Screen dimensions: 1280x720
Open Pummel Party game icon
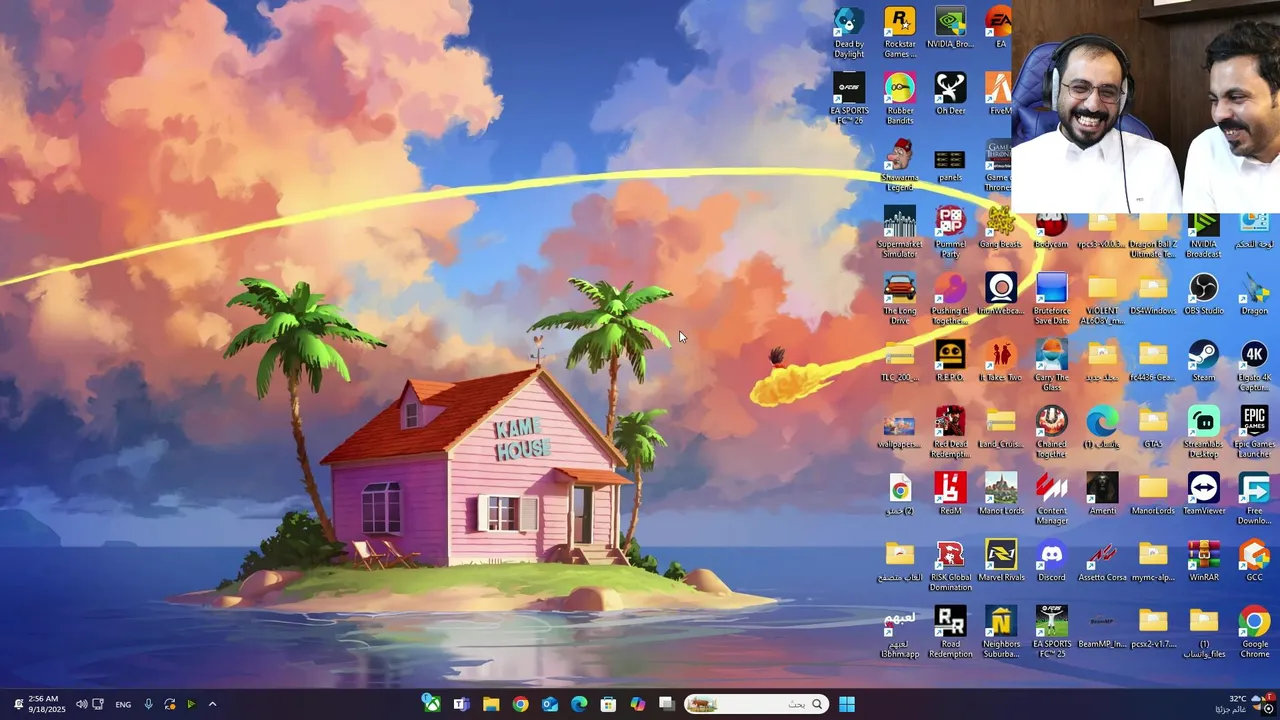point(950,233)
